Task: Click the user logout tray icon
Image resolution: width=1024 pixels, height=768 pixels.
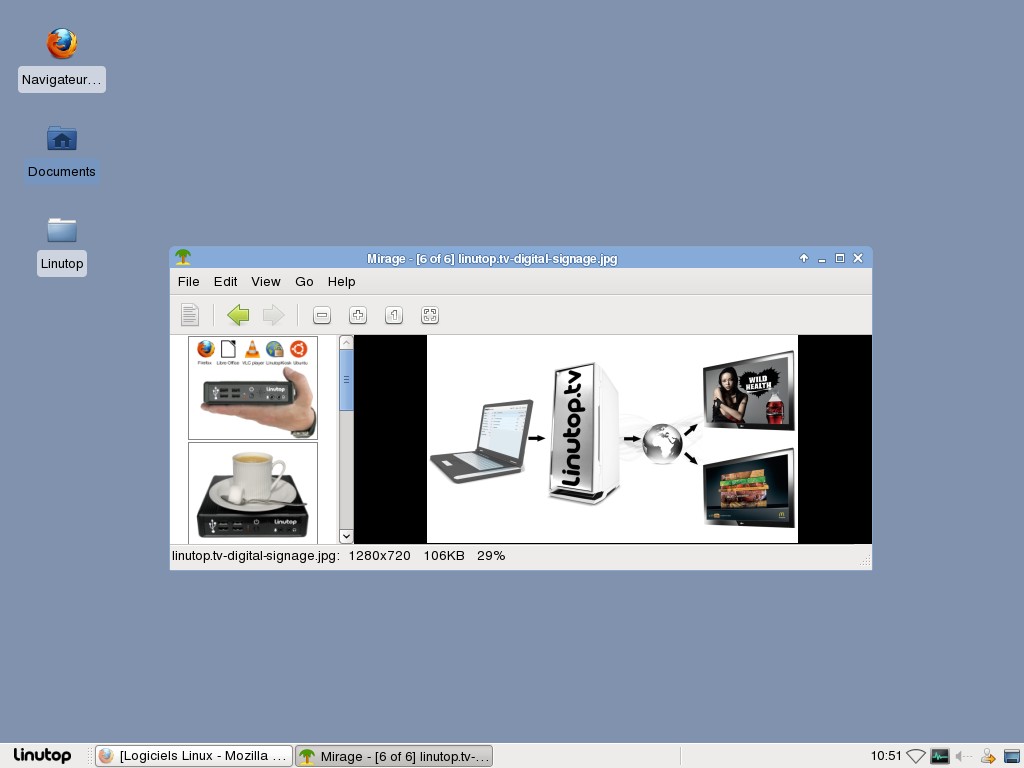Action: tap(987, 756)
